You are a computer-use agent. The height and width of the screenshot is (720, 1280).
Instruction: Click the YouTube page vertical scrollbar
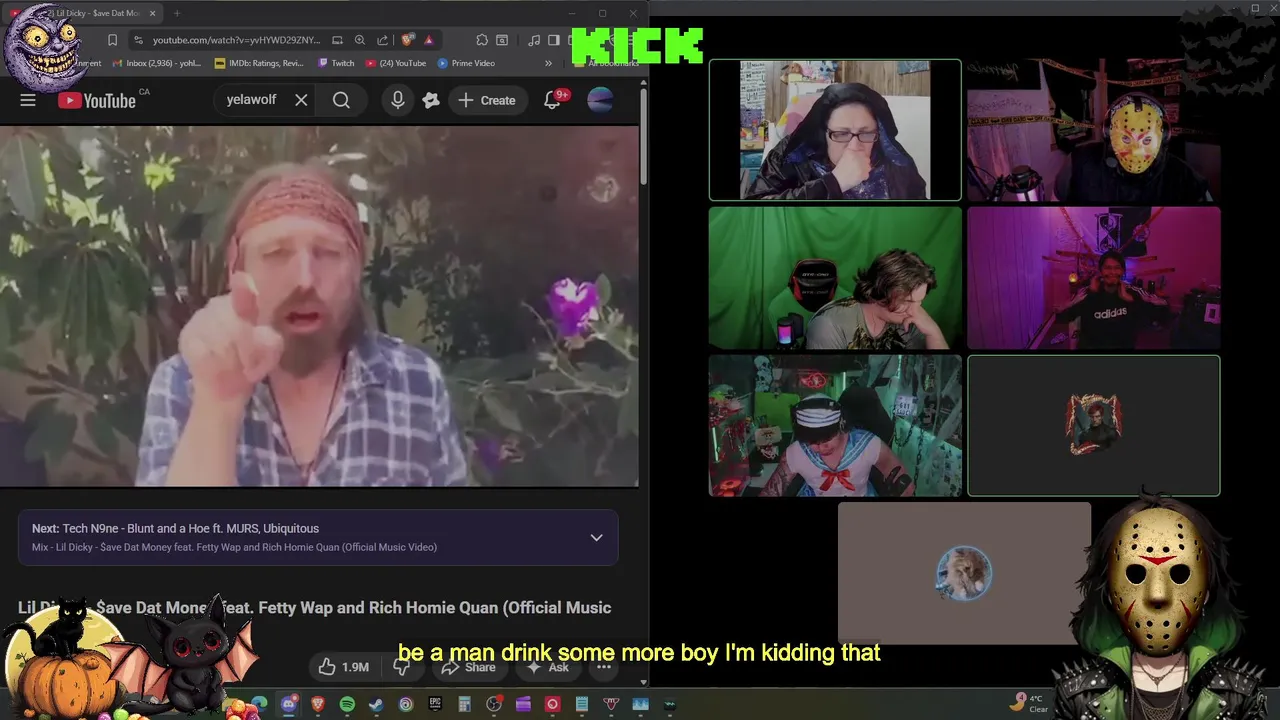click(x=643, y=135)
